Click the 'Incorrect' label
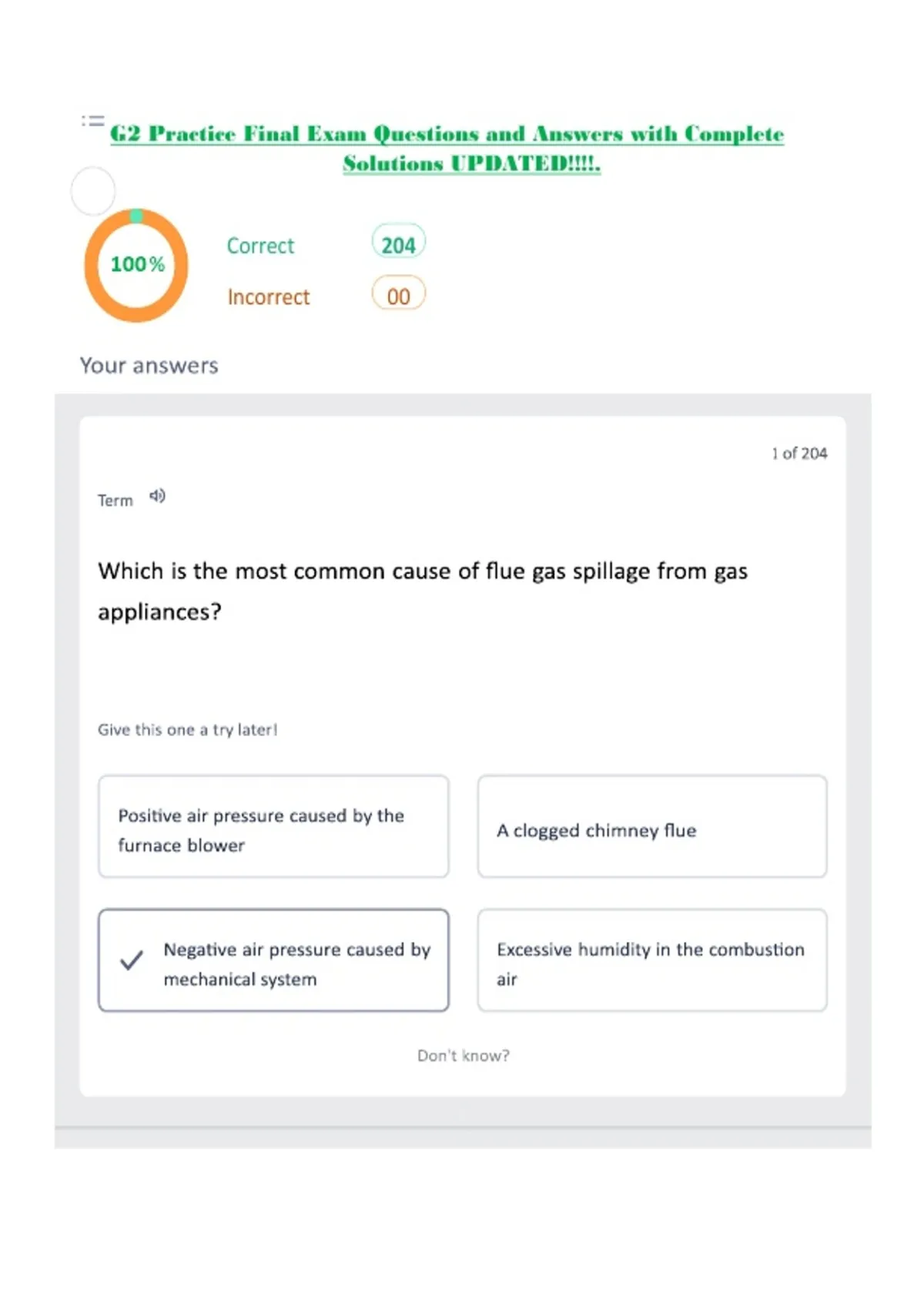Screen dimensions: 924x1309 coord(268,296)
